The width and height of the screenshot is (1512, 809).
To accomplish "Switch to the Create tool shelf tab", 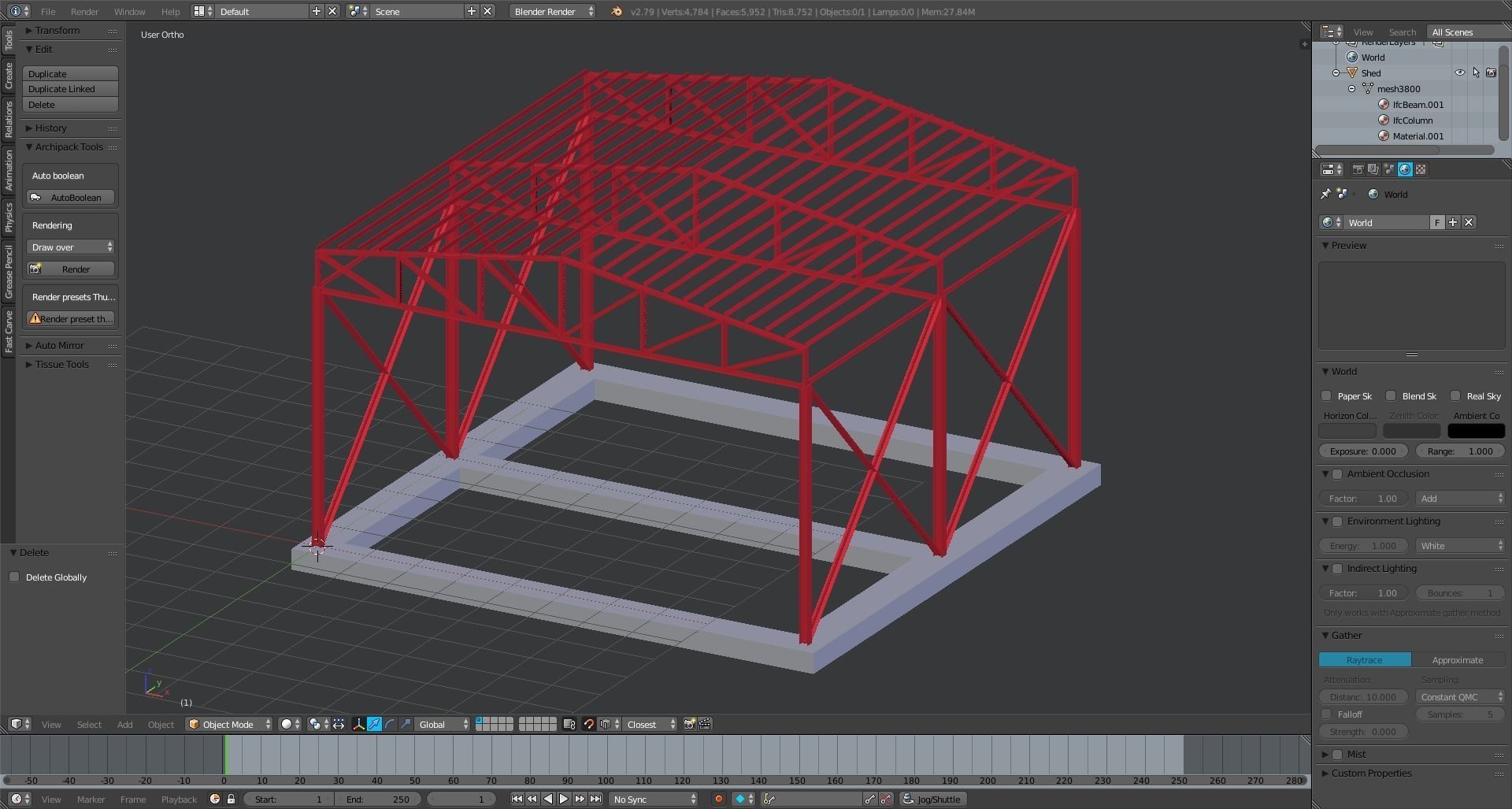I will pos(9,76).
